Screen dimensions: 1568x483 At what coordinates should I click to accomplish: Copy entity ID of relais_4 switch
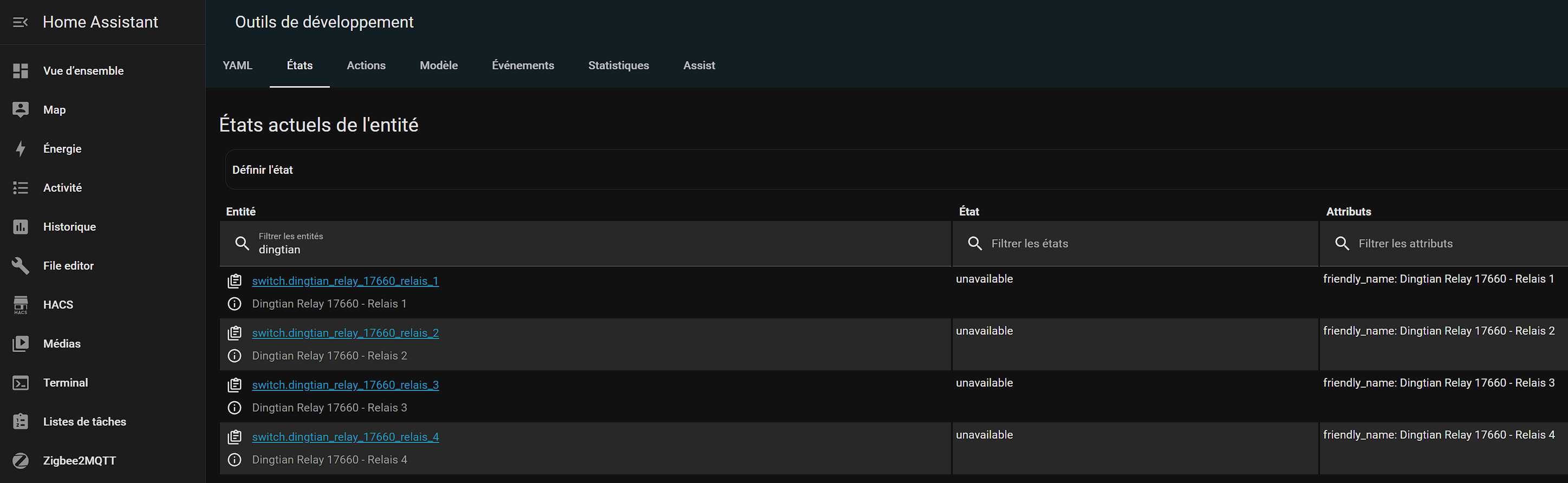tap(235, 437)
